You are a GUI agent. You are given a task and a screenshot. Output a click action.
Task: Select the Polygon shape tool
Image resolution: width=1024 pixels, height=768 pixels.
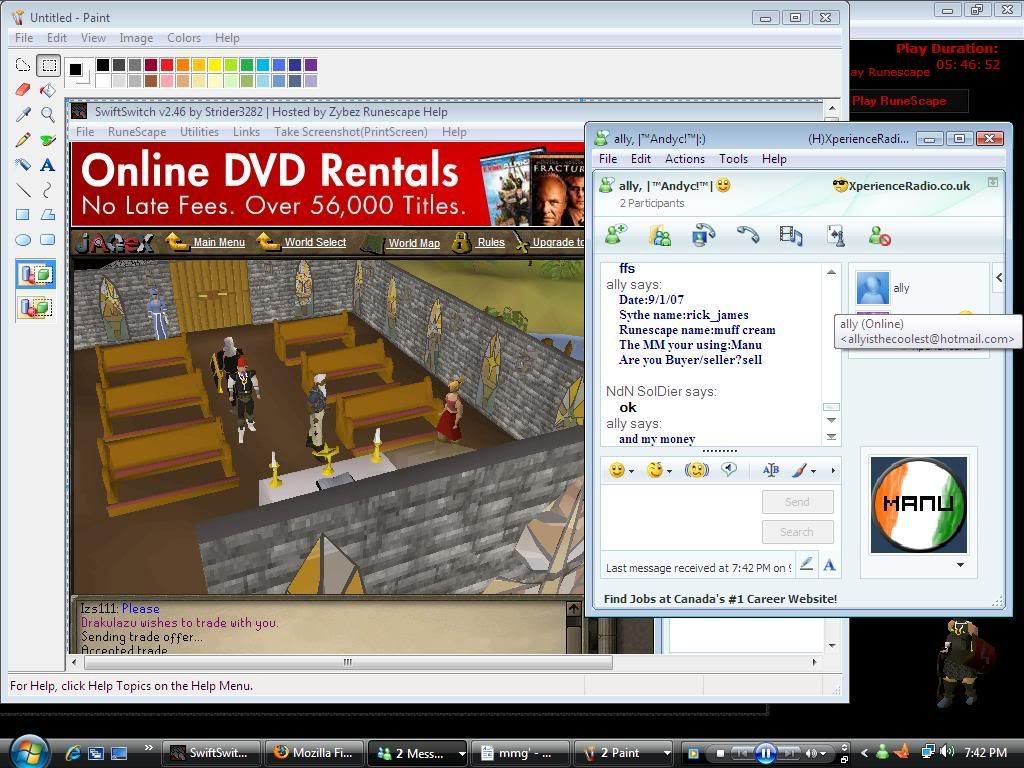coord(48,215)
